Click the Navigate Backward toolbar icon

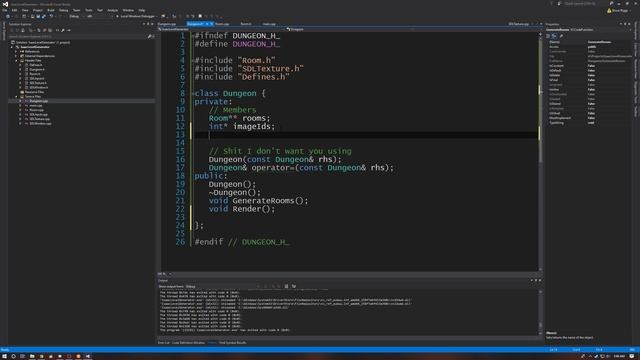8,16
